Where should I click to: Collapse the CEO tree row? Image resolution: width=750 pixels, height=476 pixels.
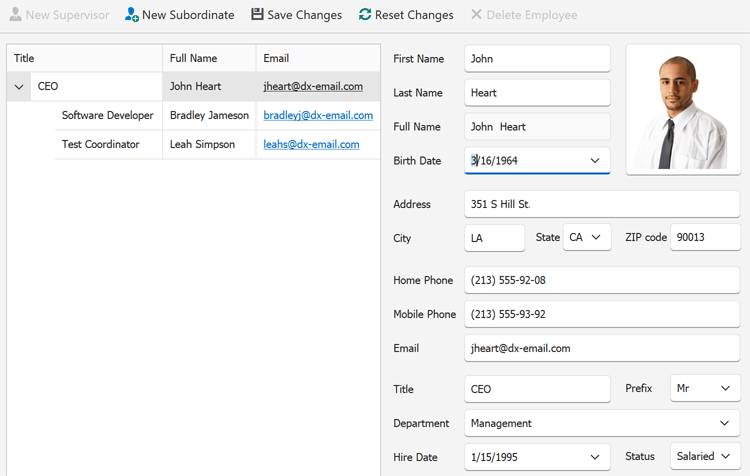(19, 87)
